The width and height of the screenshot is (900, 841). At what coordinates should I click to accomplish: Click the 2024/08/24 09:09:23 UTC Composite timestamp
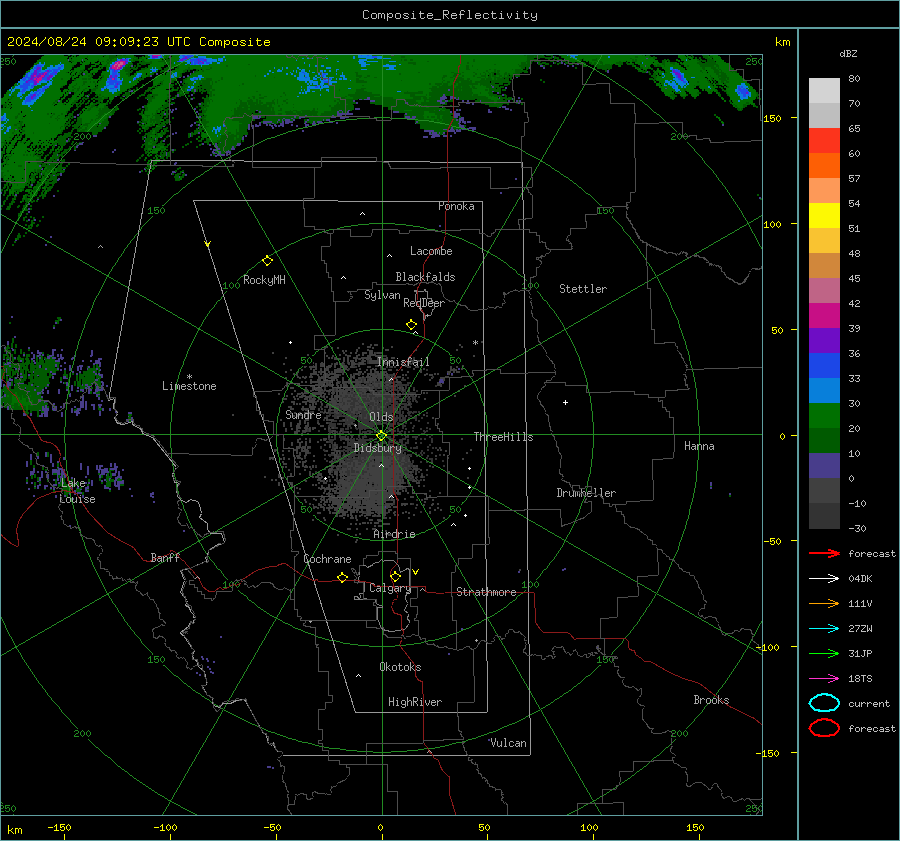(x=138, y=42)
